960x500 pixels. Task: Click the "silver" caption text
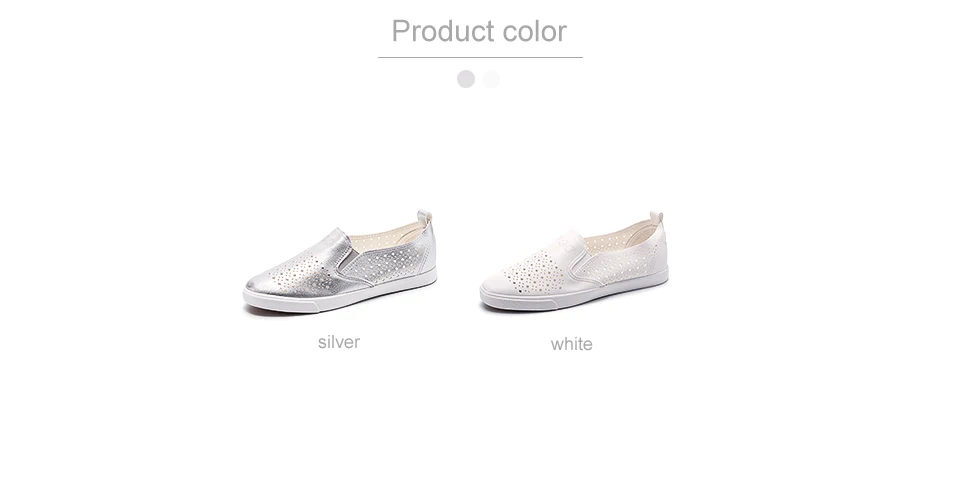click(x=339, y=342)
